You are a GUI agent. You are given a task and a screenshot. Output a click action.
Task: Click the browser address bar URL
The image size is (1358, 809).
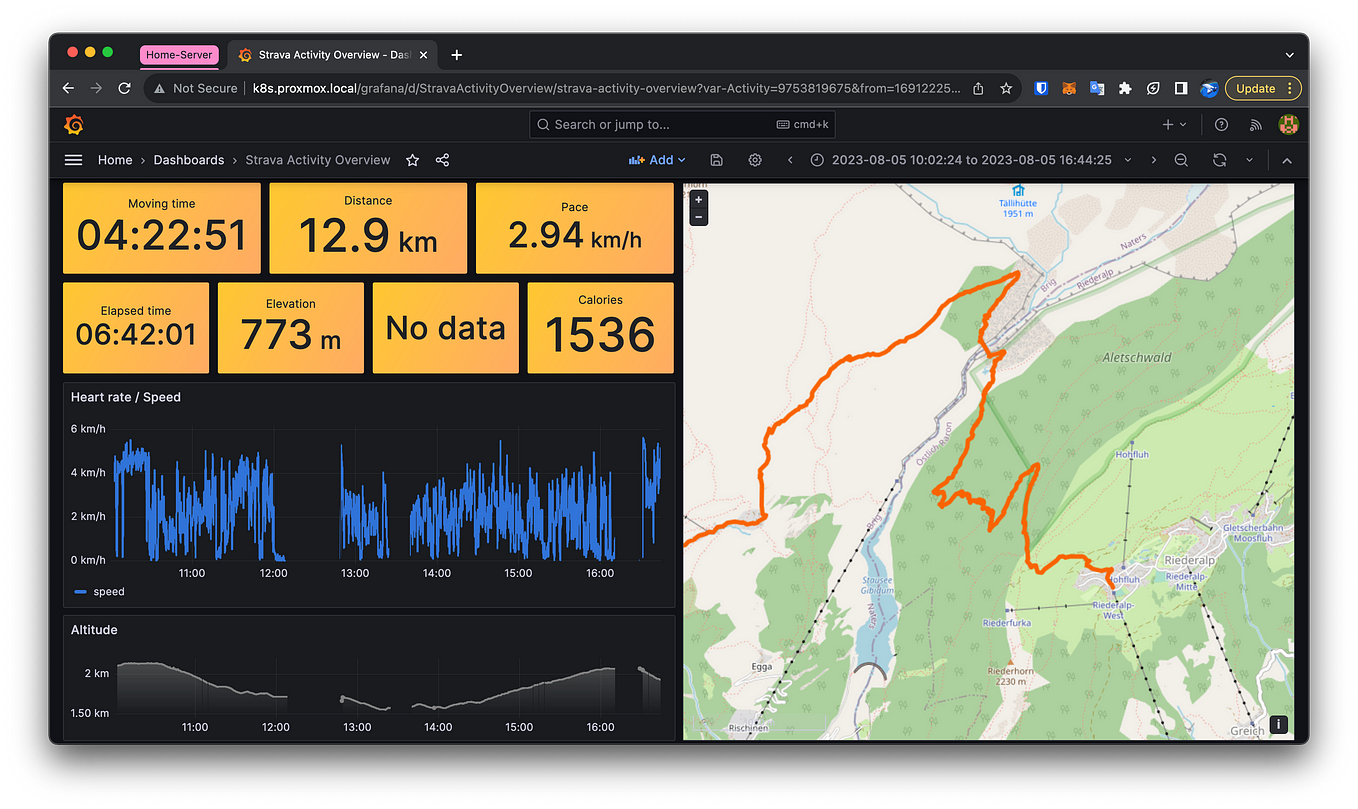(x=608, y=88)
